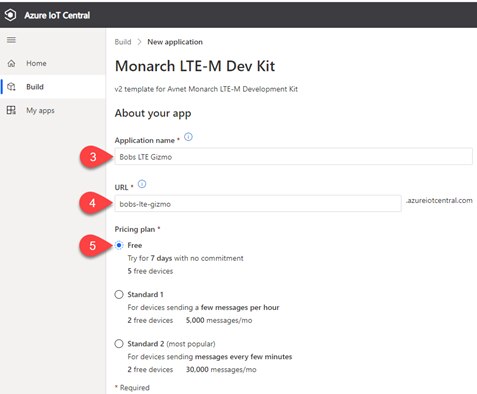Click the '30,000 messages/mo' text

pos(221,370)
